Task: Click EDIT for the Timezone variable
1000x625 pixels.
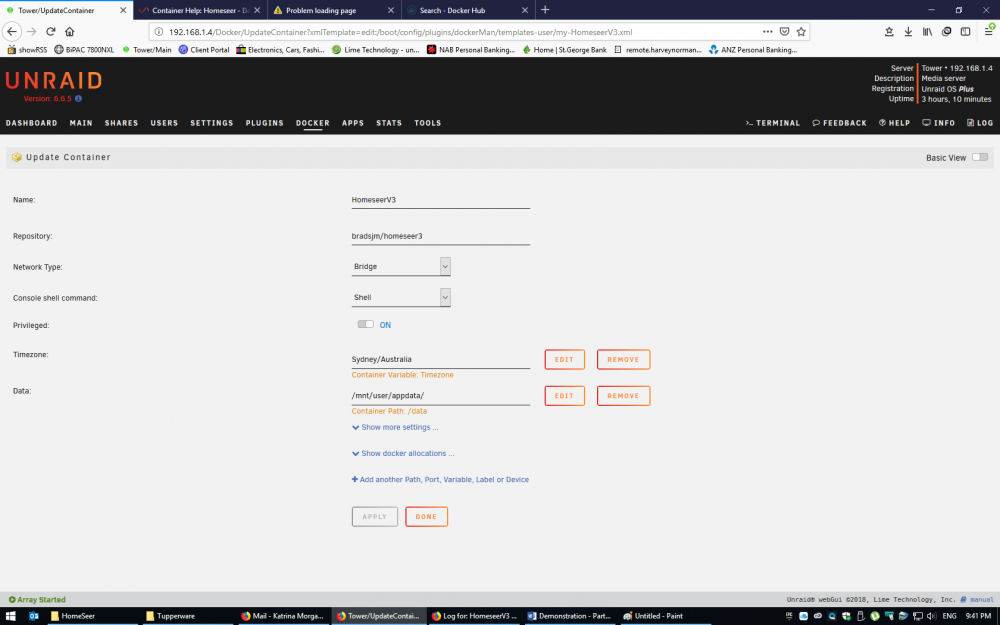Action: click(564, 359)
